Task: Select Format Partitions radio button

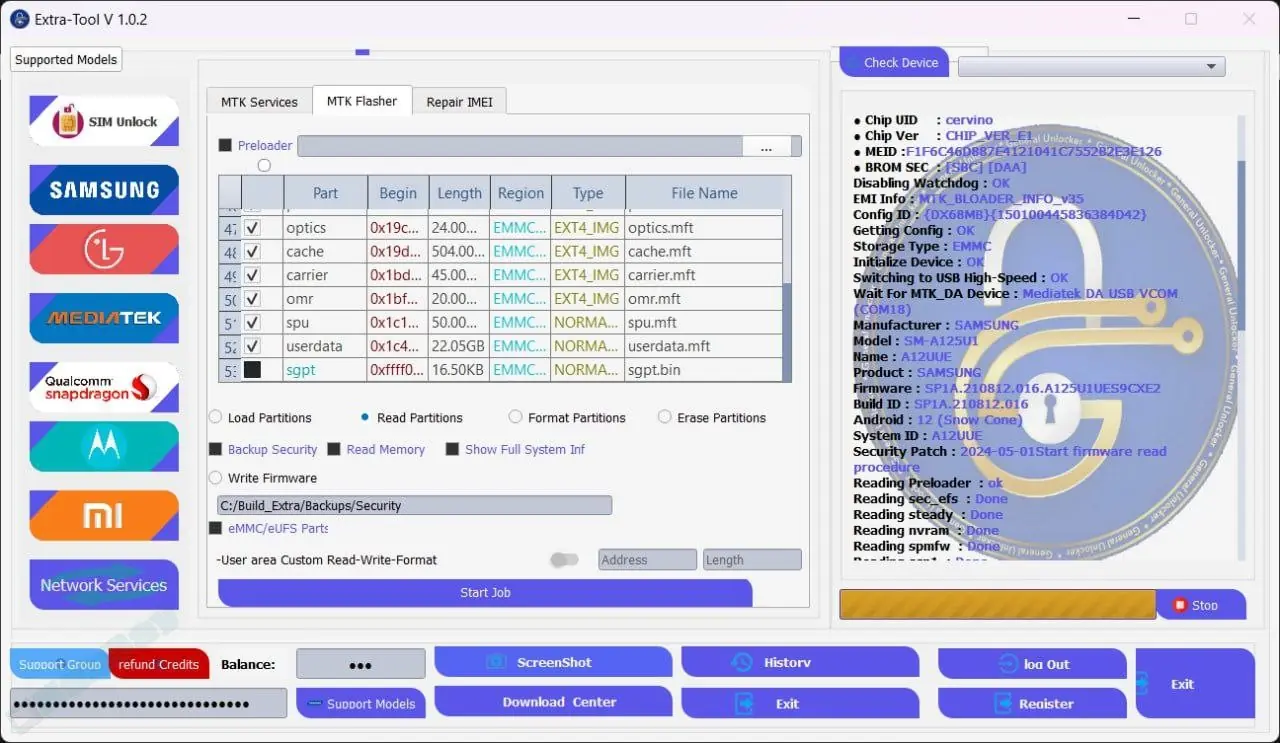Action: (515, 417)
